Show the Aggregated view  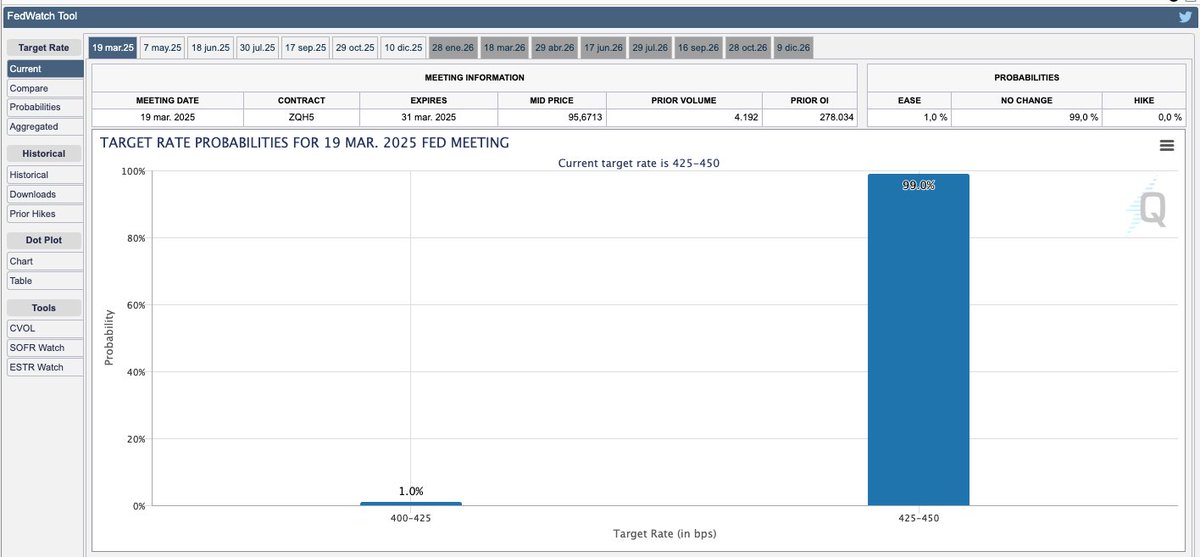[x=44, y=127]
